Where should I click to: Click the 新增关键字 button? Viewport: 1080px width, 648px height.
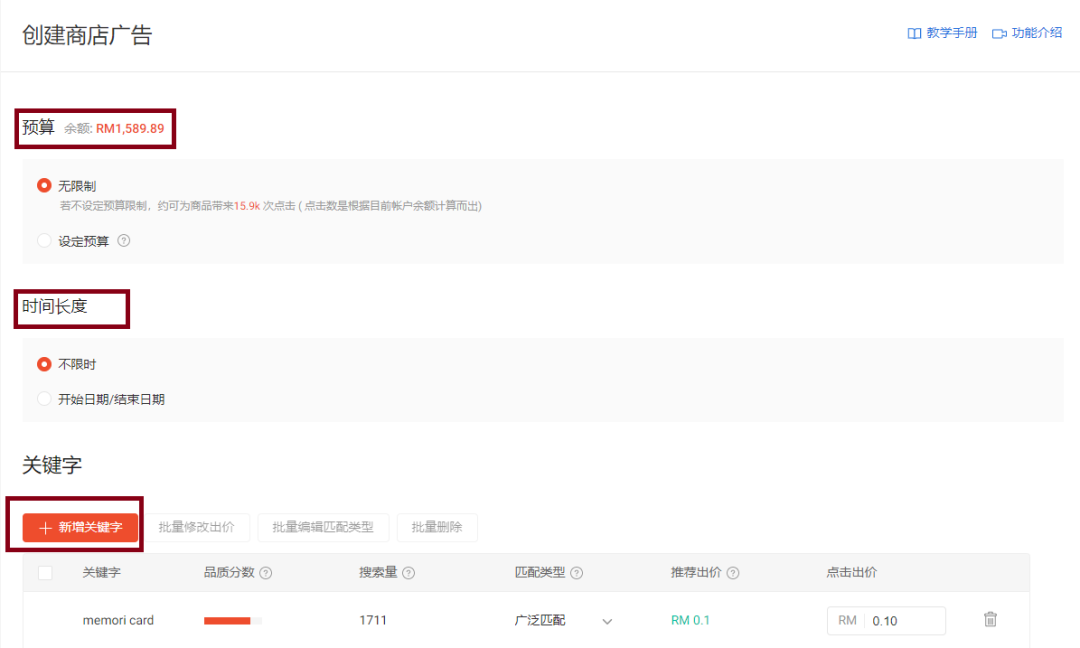80,527
